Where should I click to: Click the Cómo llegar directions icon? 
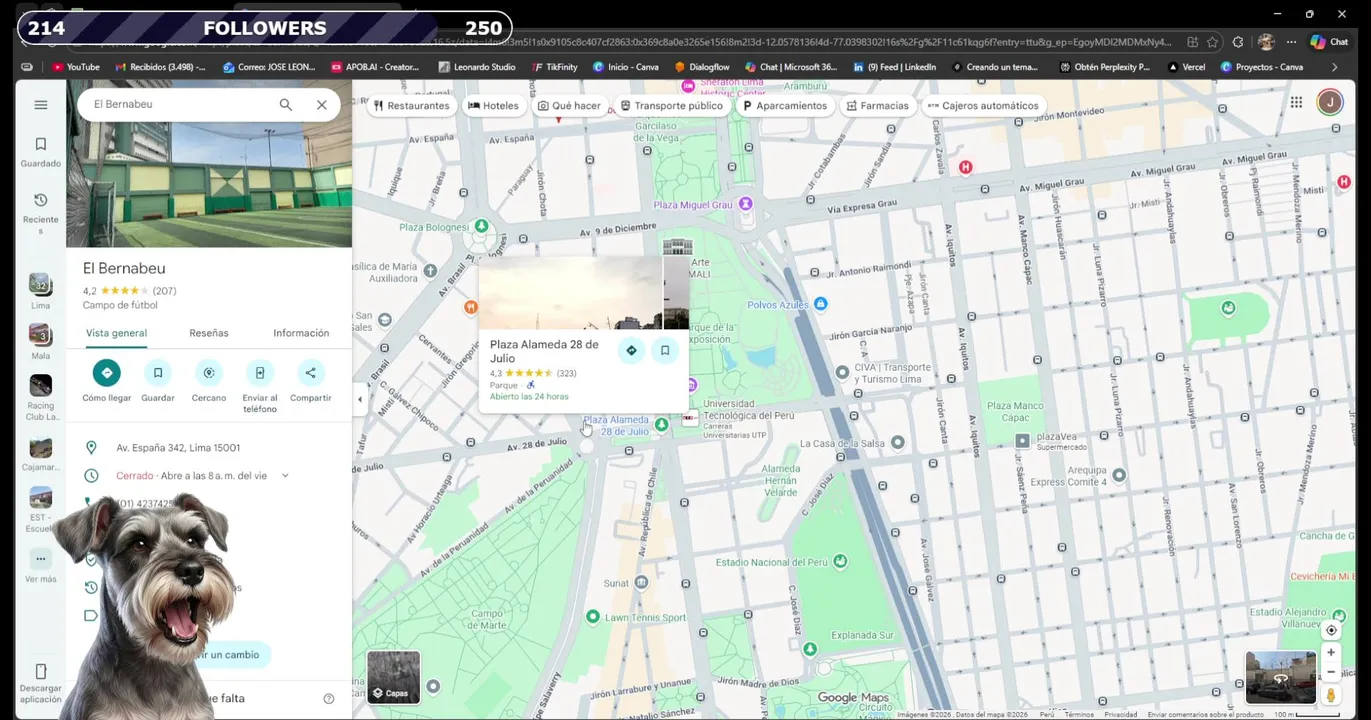pyautogui.click(x=107, y=373)
